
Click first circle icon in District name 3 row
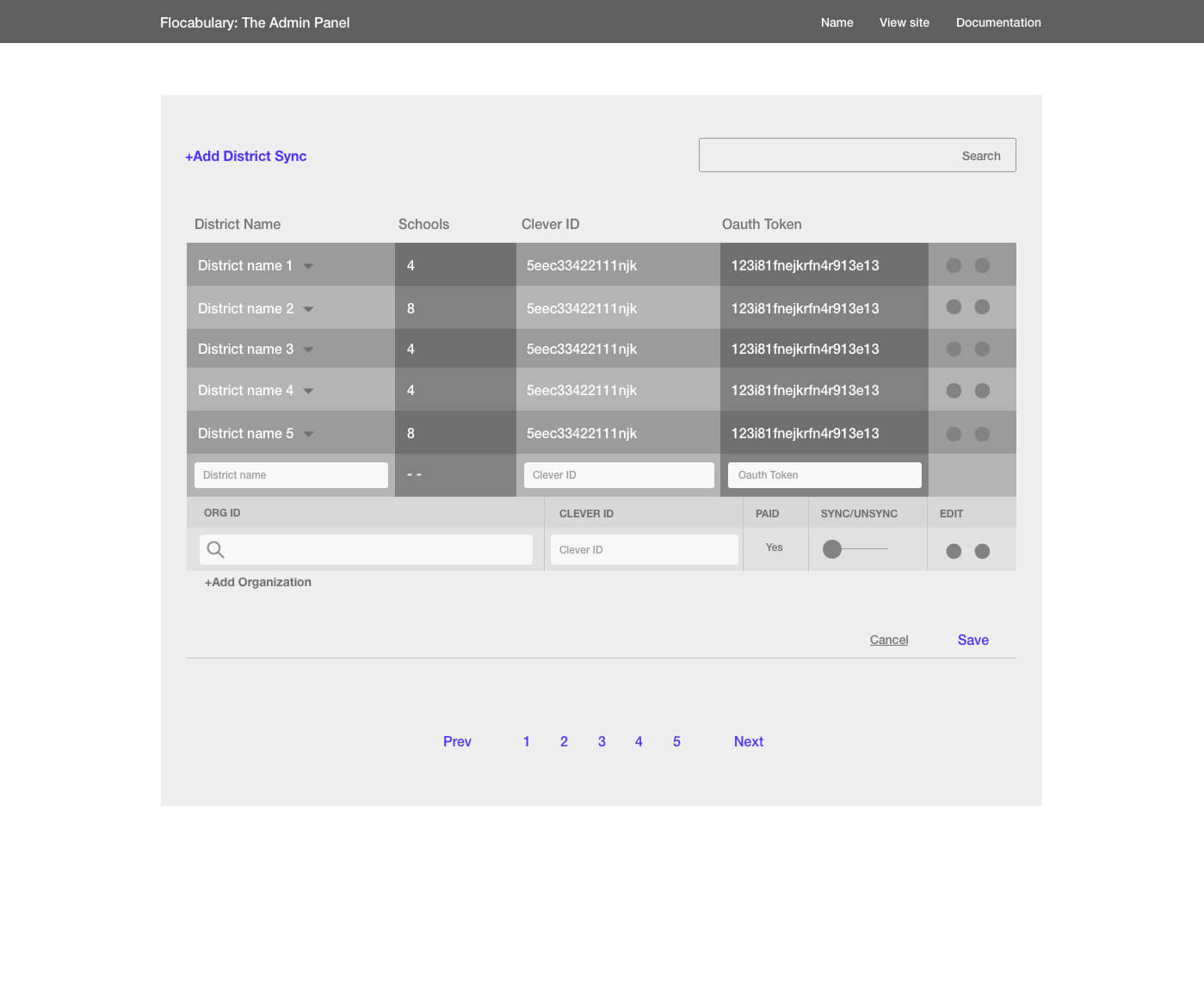(954, 349)
